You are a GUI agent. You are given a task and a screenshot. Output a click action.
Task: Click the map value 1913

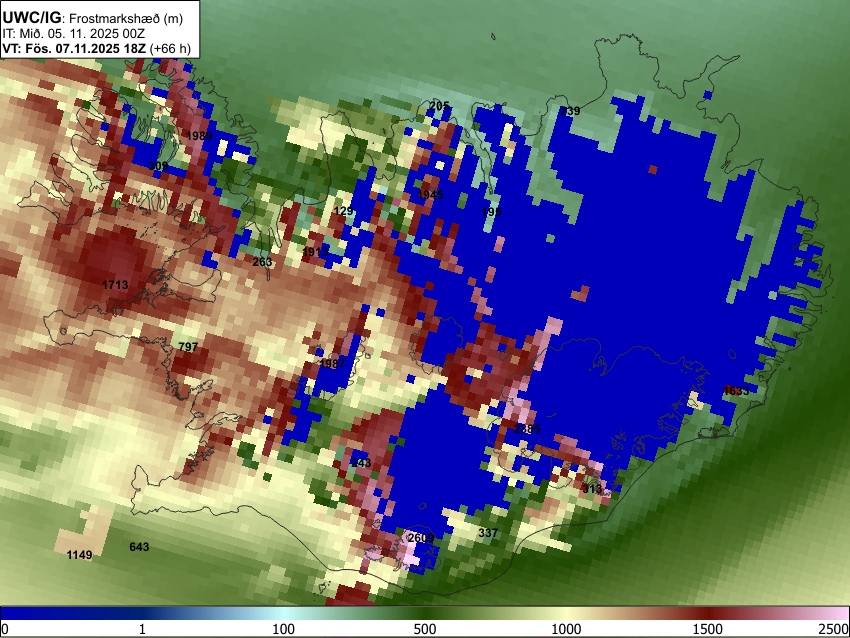(315, 252)
